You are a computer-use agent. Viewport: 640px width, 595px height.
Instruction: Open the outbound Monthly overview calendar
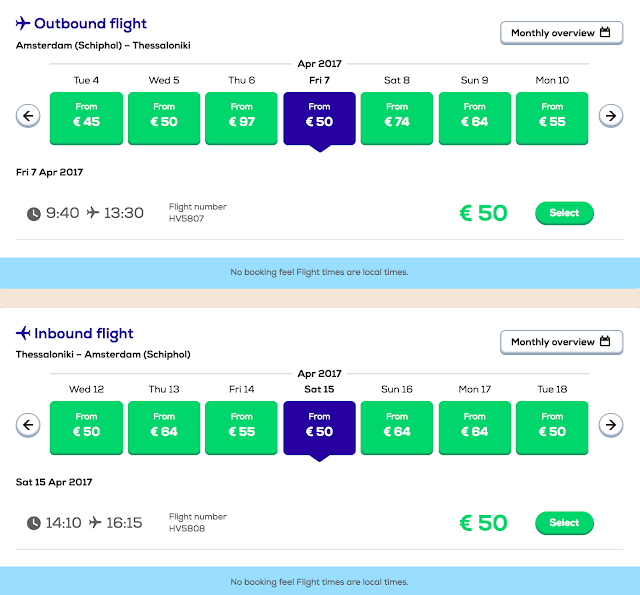click(561, 33)
